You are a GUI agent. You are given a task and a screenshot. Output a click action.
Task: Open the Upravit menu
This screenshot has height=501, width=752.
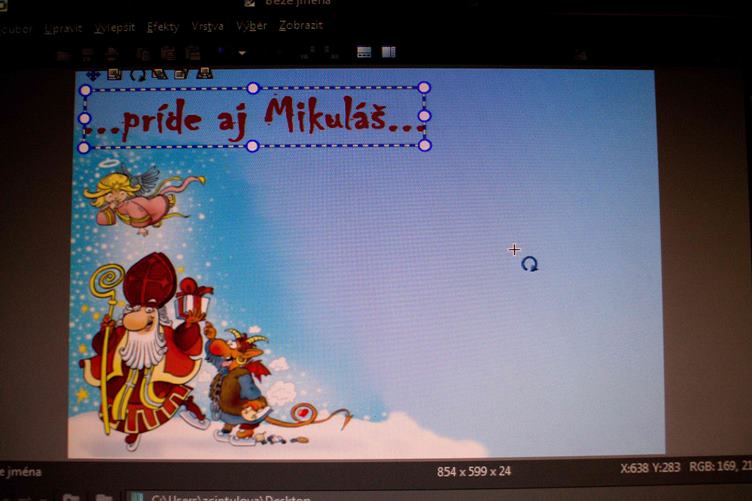pos(63,29)
